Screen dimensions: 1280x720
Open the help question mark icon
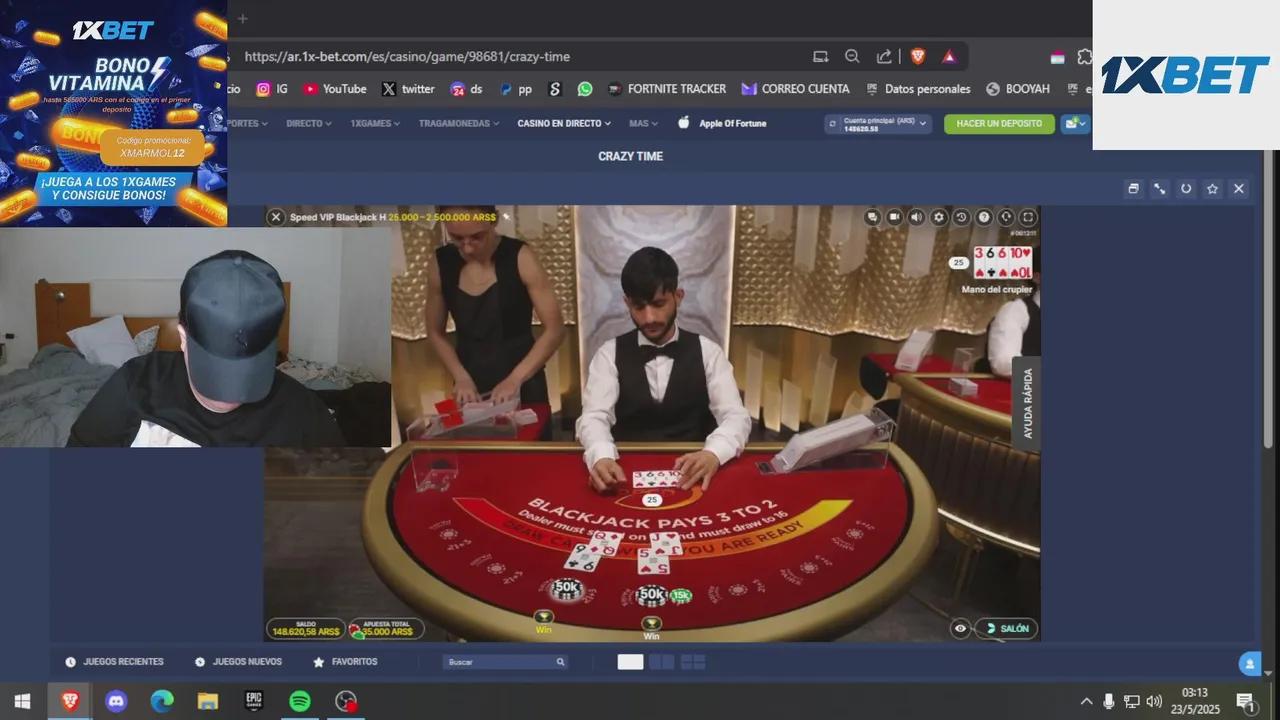pyautogui.click(x=984, y=217)
